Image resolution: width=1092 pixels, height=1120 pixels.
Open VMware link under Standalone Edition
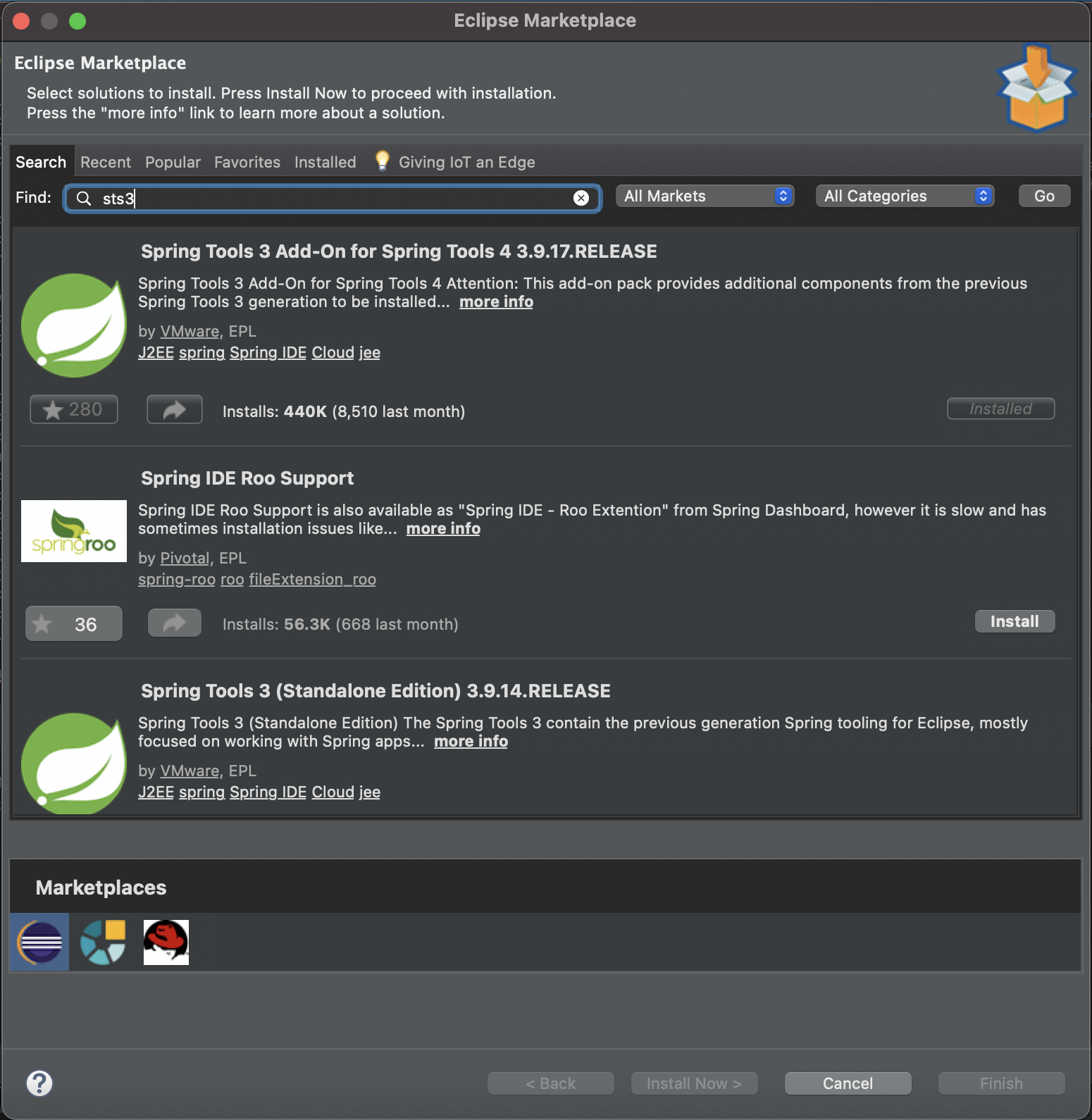pyautogui.click(x=190, y=771)
